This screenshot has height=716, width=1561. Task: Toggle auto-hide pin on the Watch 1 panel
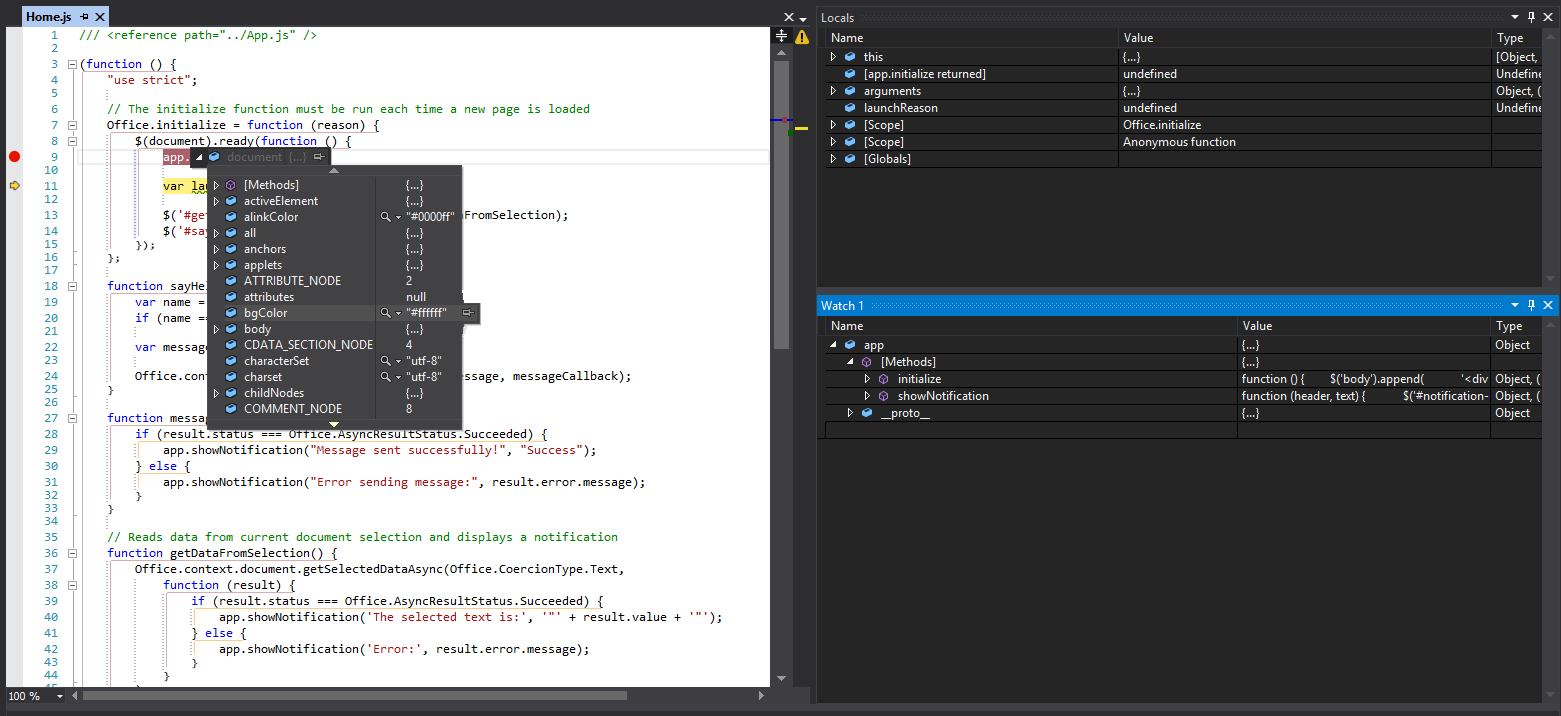point(1530,305)
